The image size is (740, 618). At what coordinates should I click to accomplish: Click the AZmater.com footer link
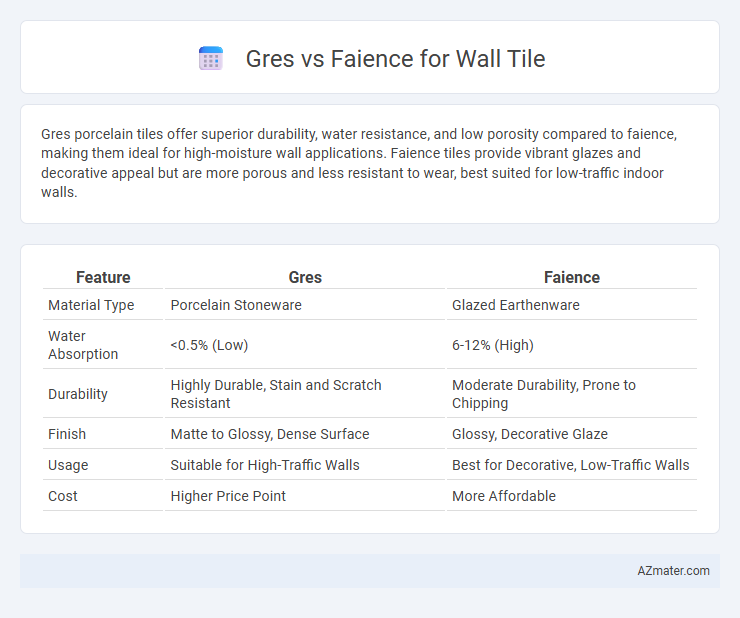(673, 571)
